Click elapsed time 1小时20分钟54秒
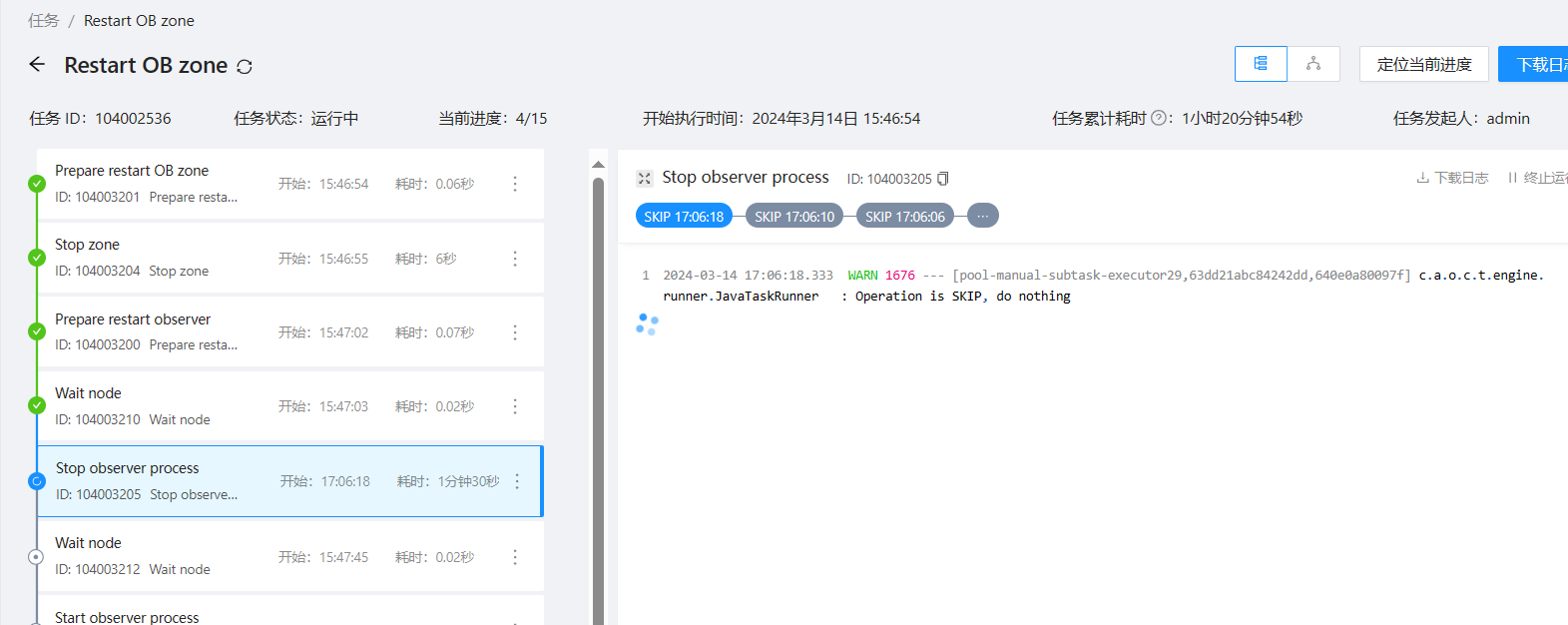Screen dimensions: 1568x625 click(1243, 118)
